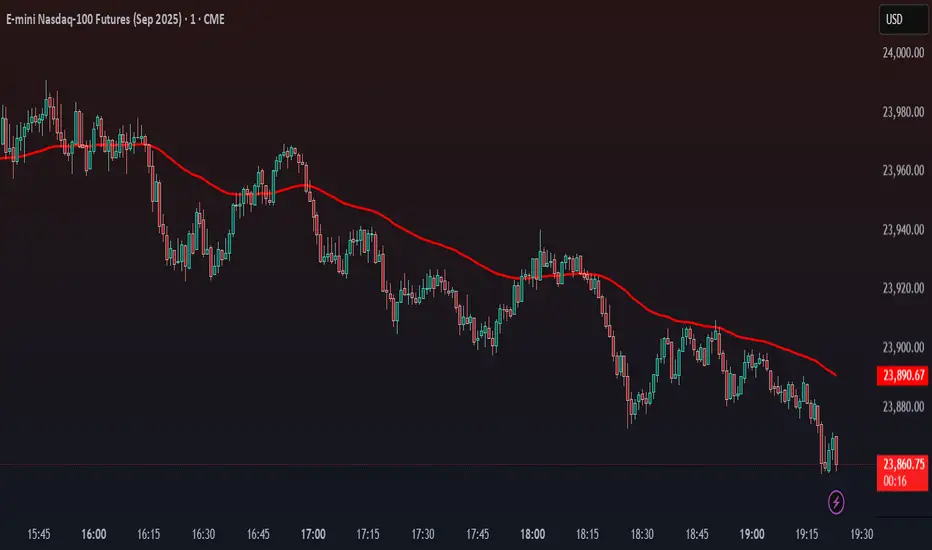Image resolution: width=932 pixels, height=550 pixels.
Task: Click the 23,960.00 price axis label
Action: (903, 171)
